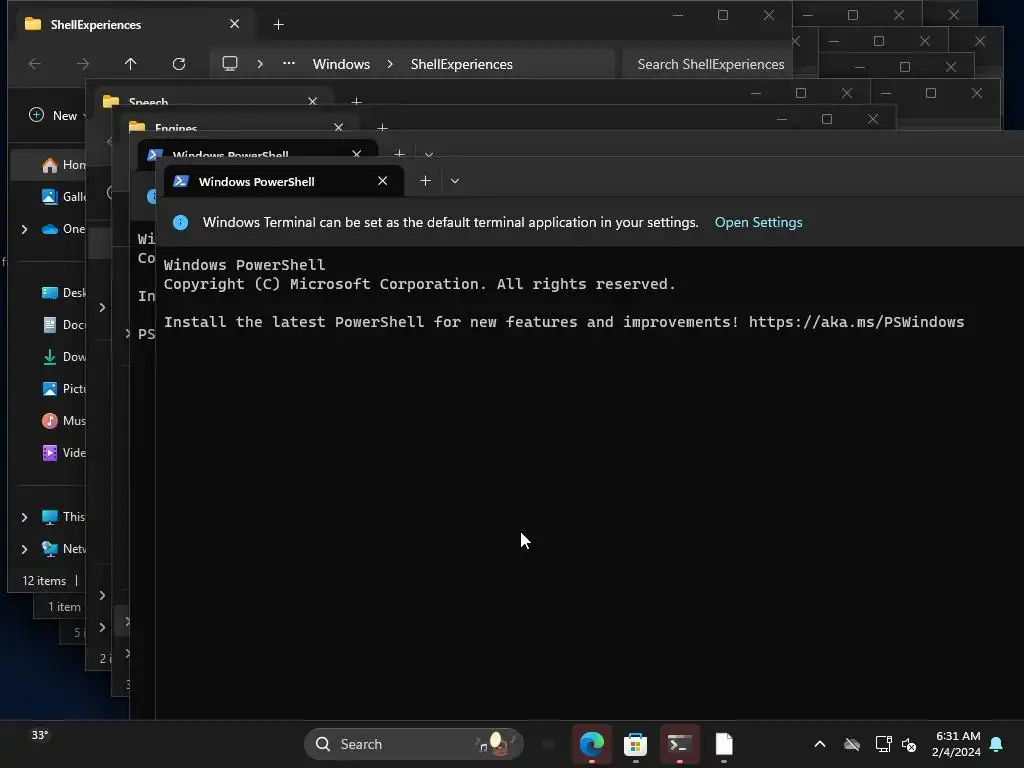
Task: Open Settings link in terminal info bar
Action: click(x=758, y=222)
